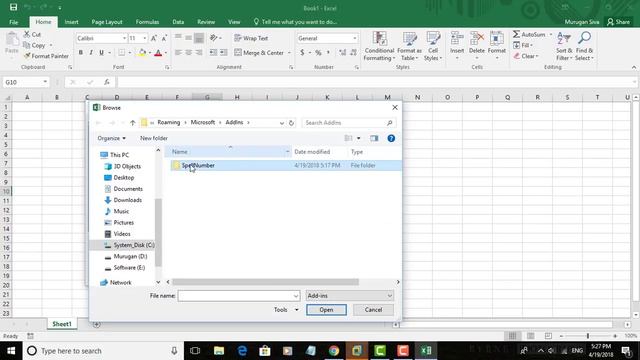
Task: Switch to the Formulas tab
Action: click(147, 22)
